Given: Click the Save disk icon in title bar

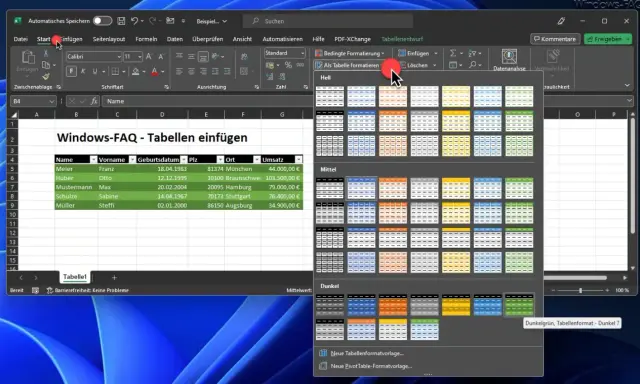Looking at the screenshot, I should 121,21.
